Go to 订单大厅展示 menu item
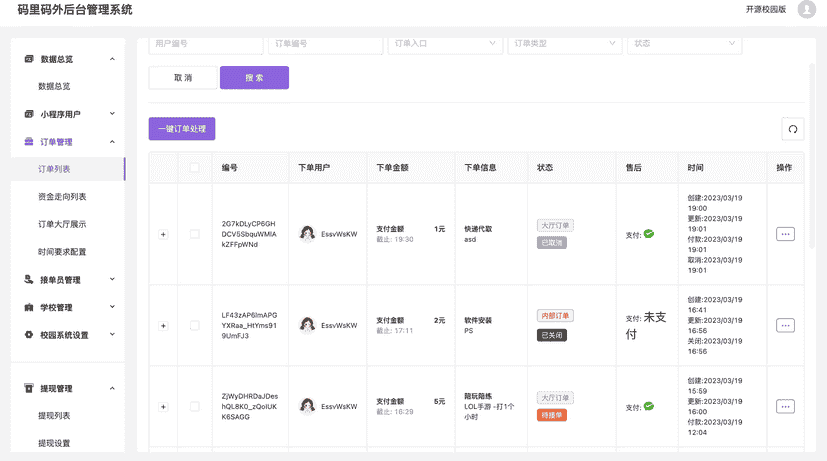The image size is (827, 461). [x=62, y=224]
